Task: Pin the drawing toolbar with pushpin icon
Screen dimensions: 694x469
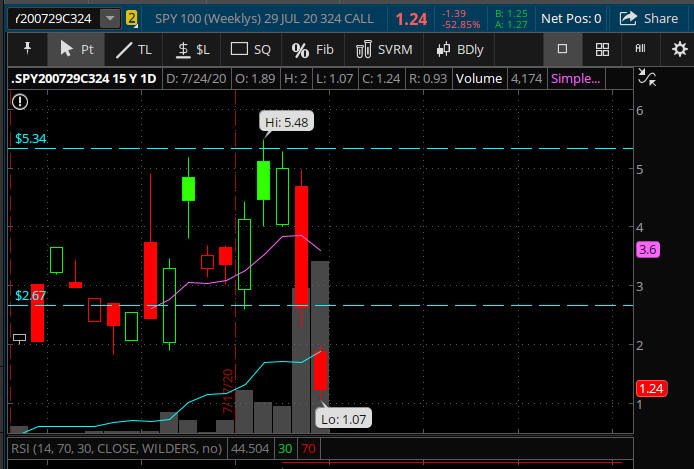Action: 26,49
